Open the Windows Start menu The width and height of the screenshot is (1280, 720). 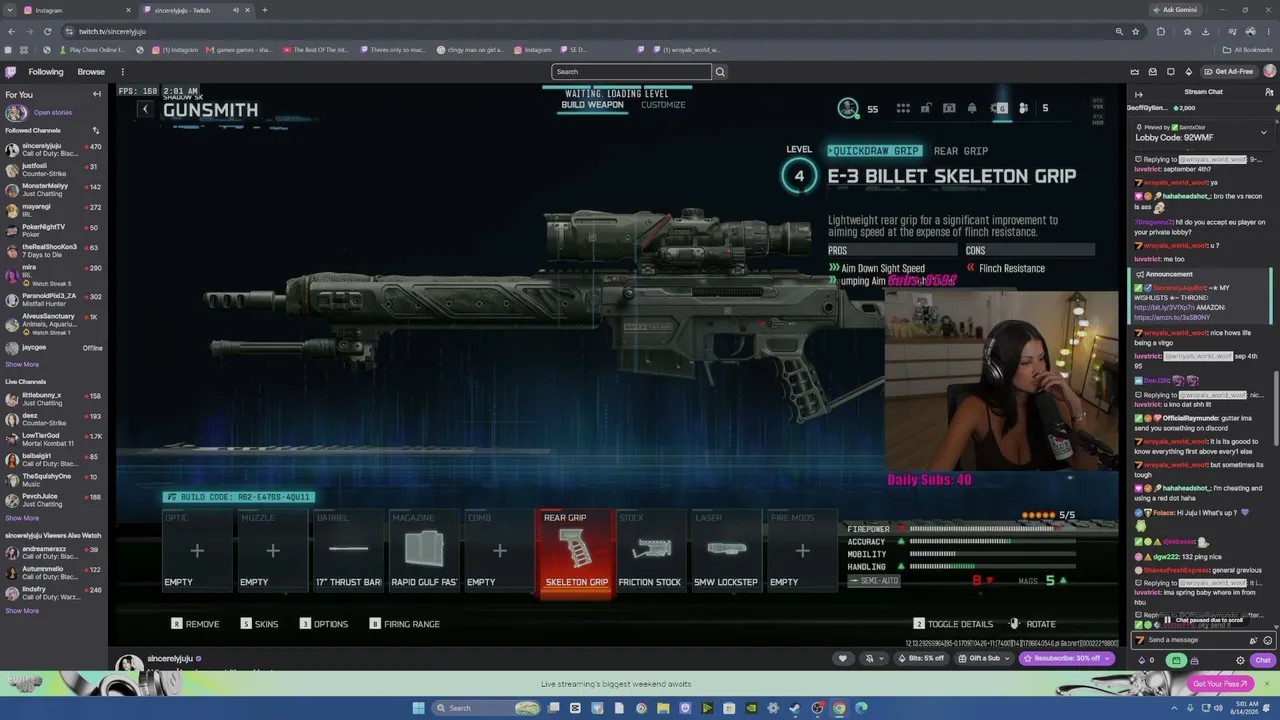[x=419, y=708]
